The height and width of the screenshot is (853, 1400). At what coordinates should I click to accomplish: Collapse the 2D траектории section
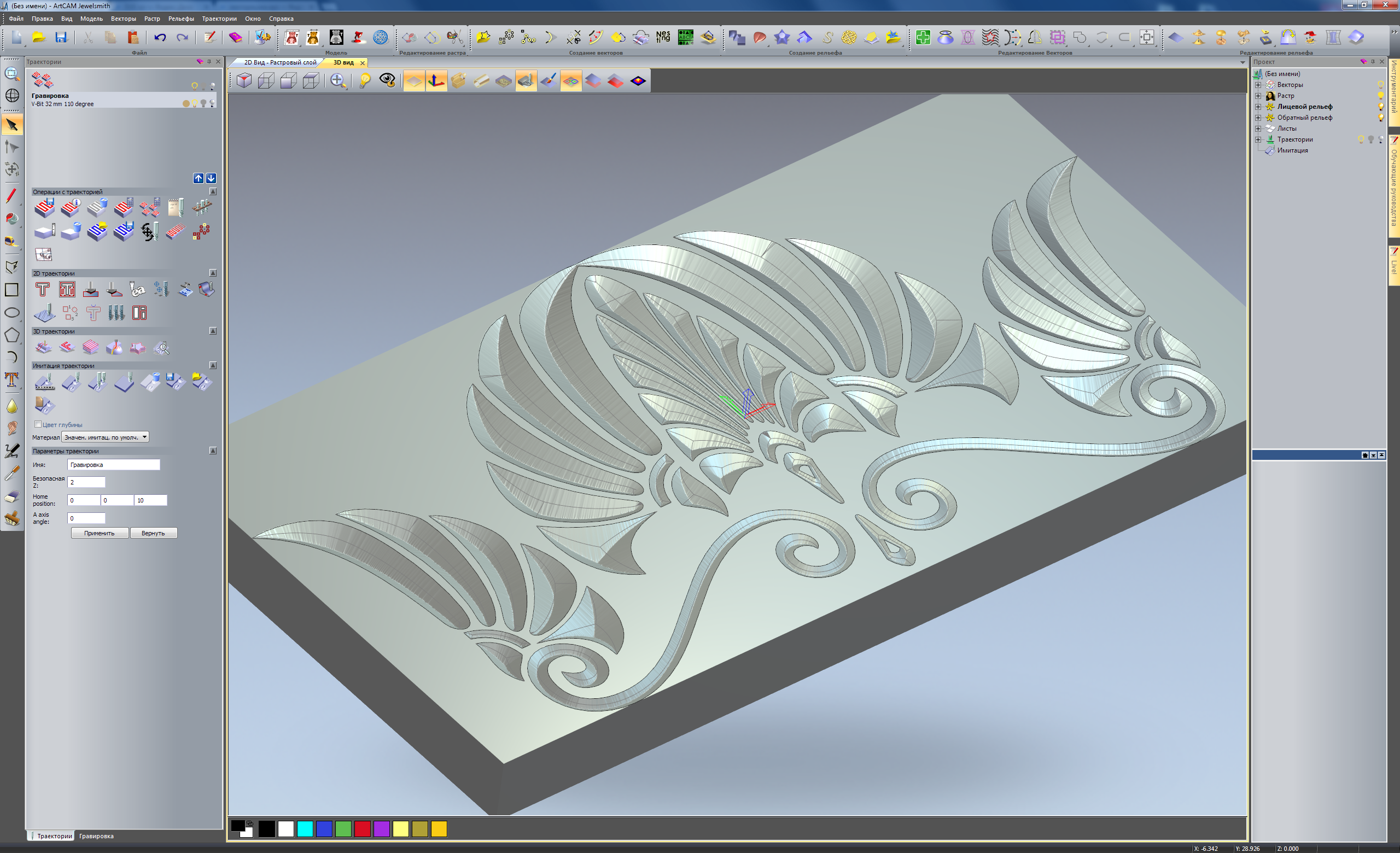(213, 273)
